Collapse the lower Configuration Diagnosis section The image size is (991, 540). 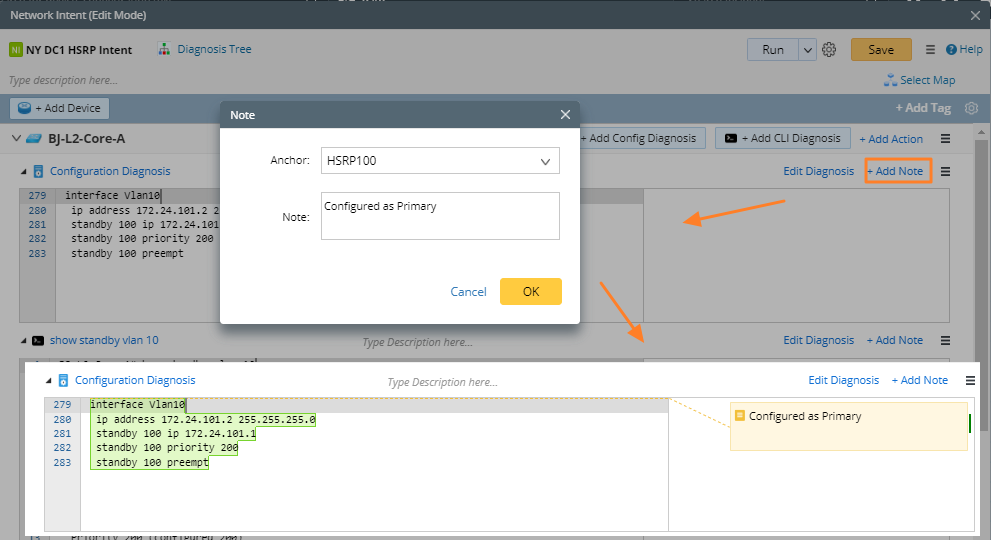[49, 381]
